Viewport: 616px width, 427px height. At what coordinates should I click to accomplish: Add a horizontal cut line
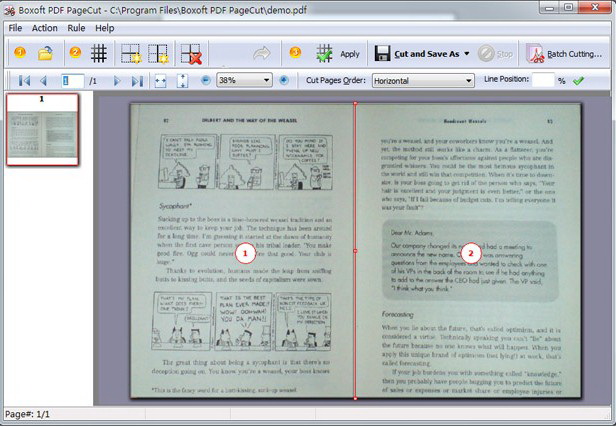click(131, 54)
